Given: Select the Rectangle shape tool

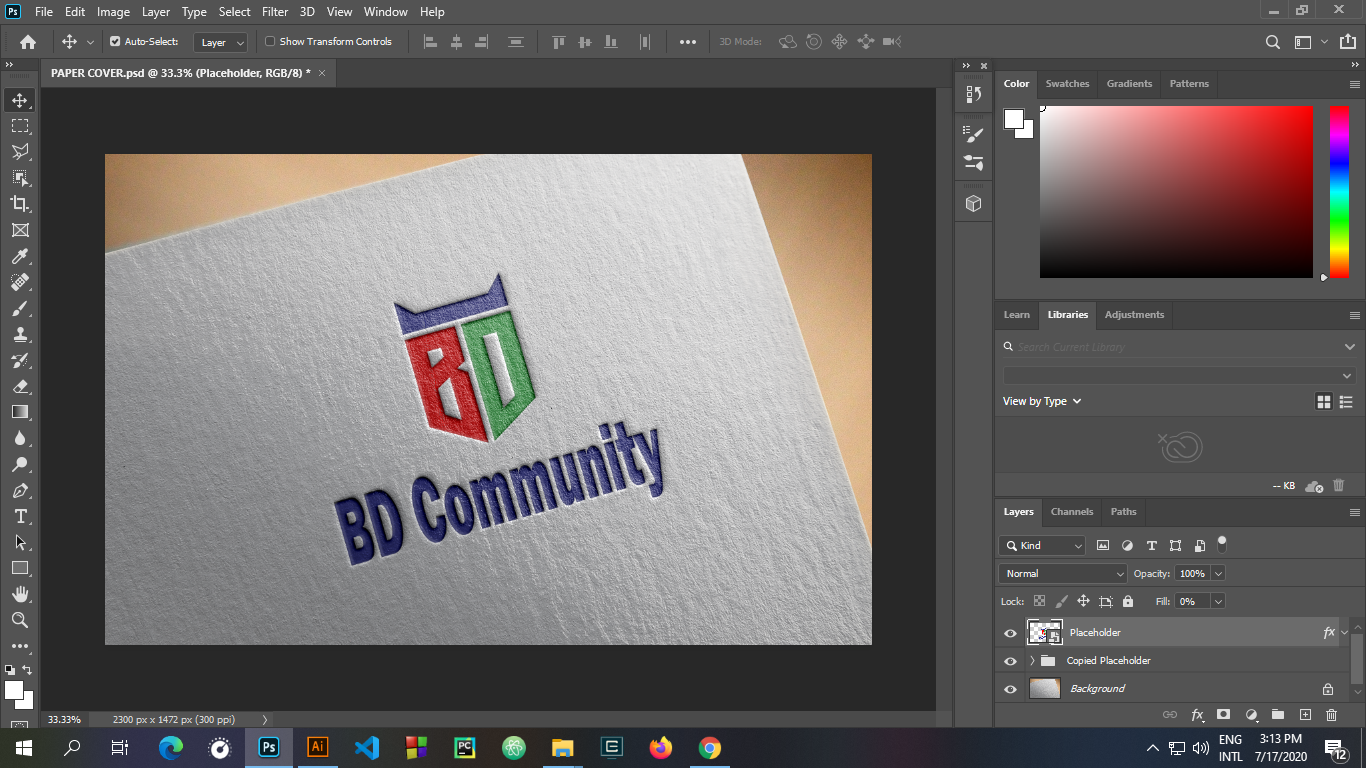Looking at the screenshot, I should (20, 568).
